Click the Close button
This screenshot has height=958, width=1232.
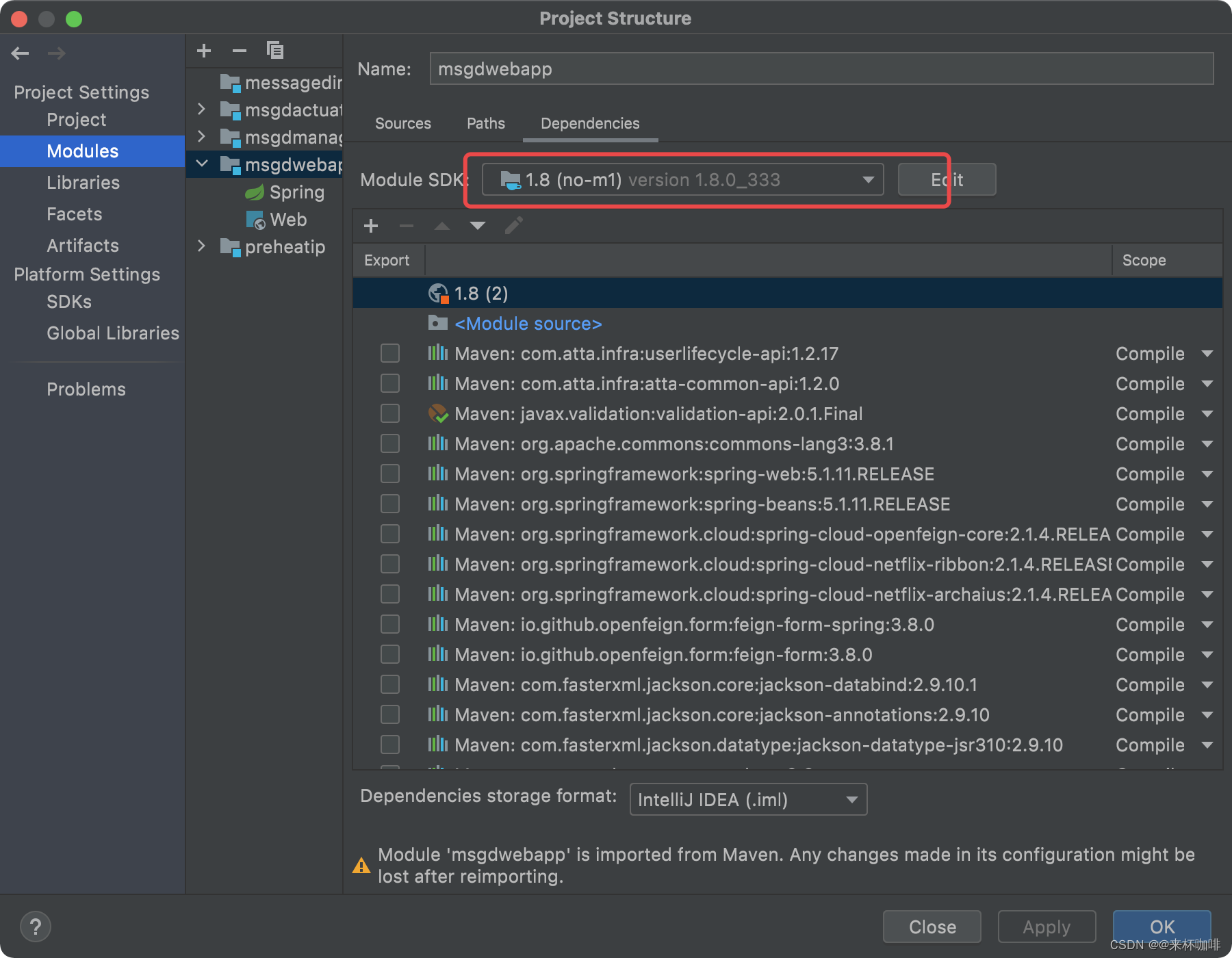coord(932,927)
